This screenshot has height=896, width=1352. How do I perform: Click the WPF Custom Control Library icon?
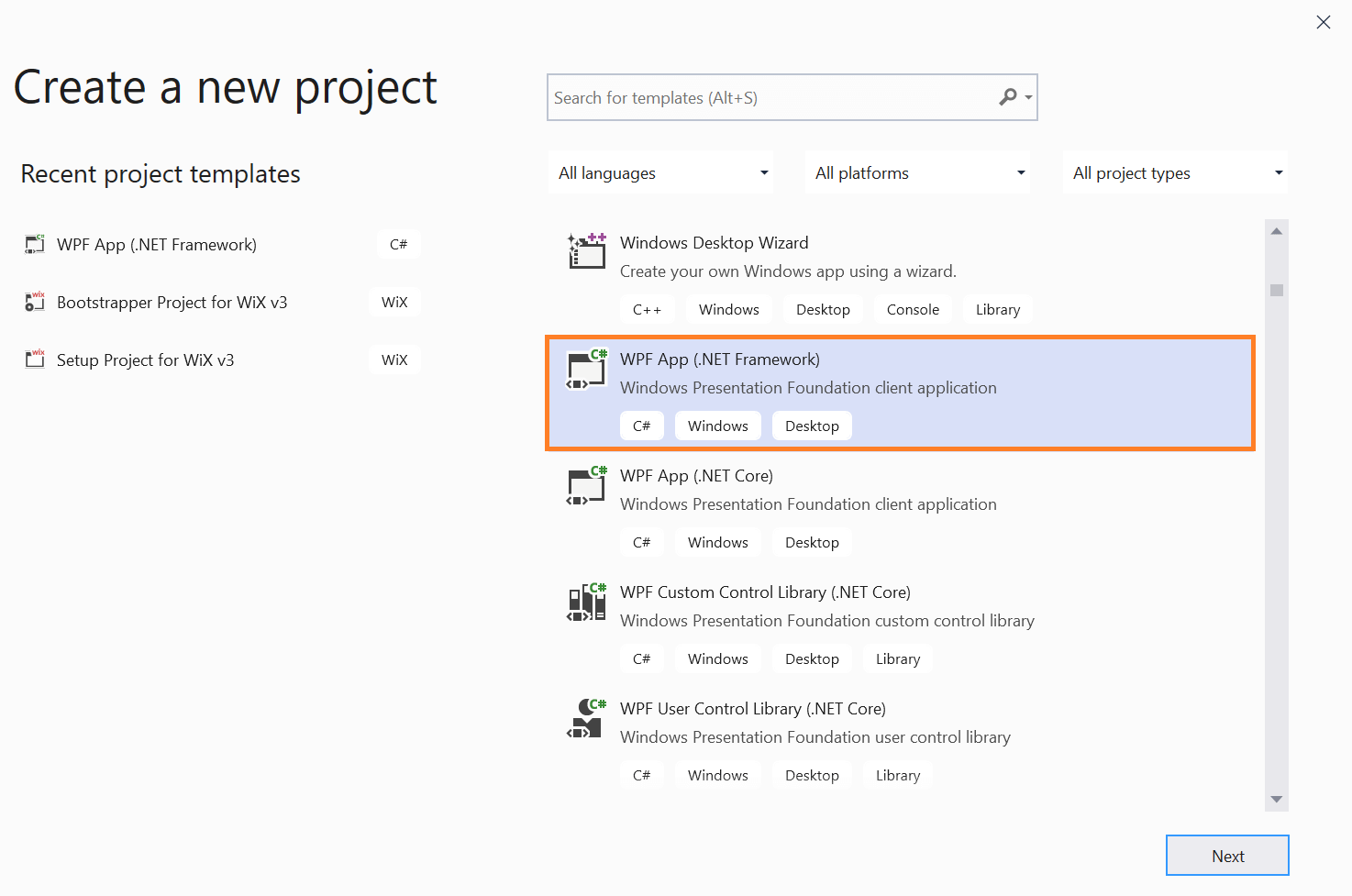coord(587,602)
